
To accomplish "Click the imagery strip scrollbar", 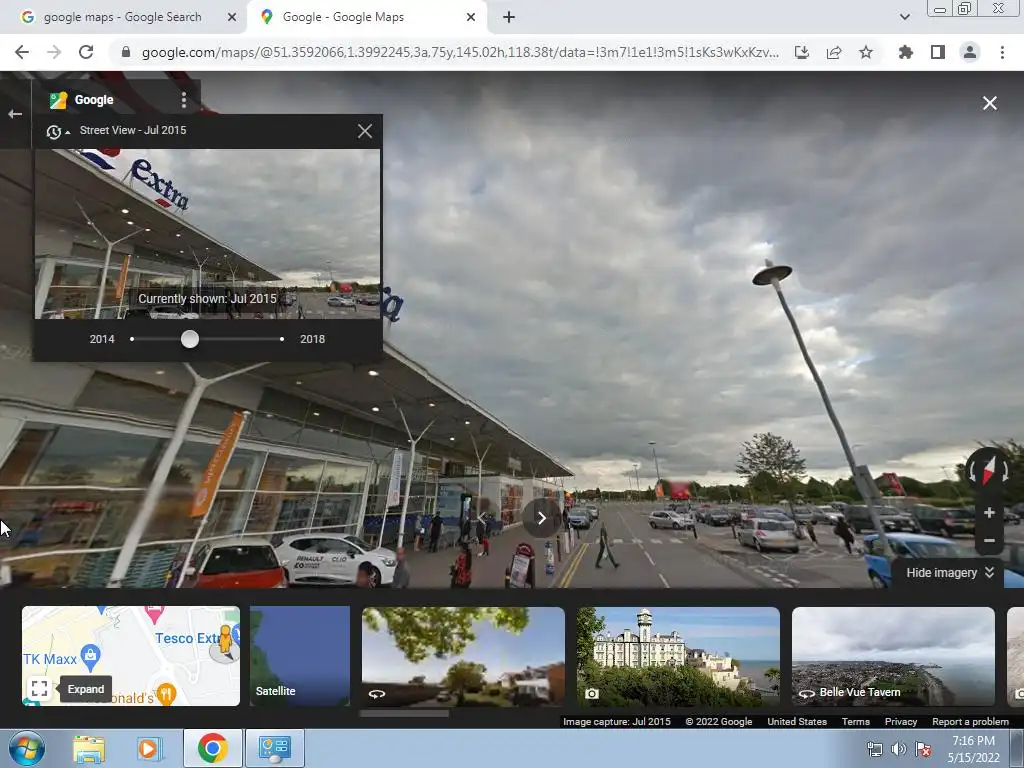I will [x=404, y=713].
